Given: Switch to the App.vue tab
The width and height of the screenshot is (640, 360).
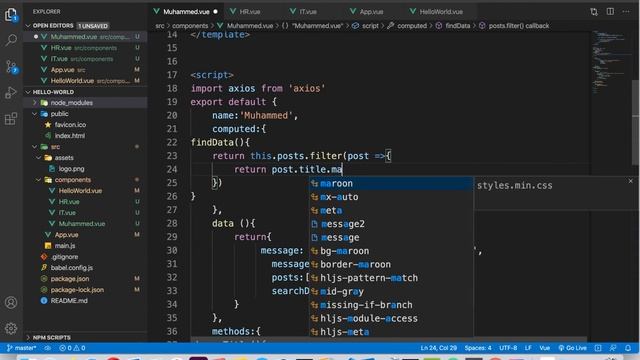Looking at the screenshot, I should 371,12.
